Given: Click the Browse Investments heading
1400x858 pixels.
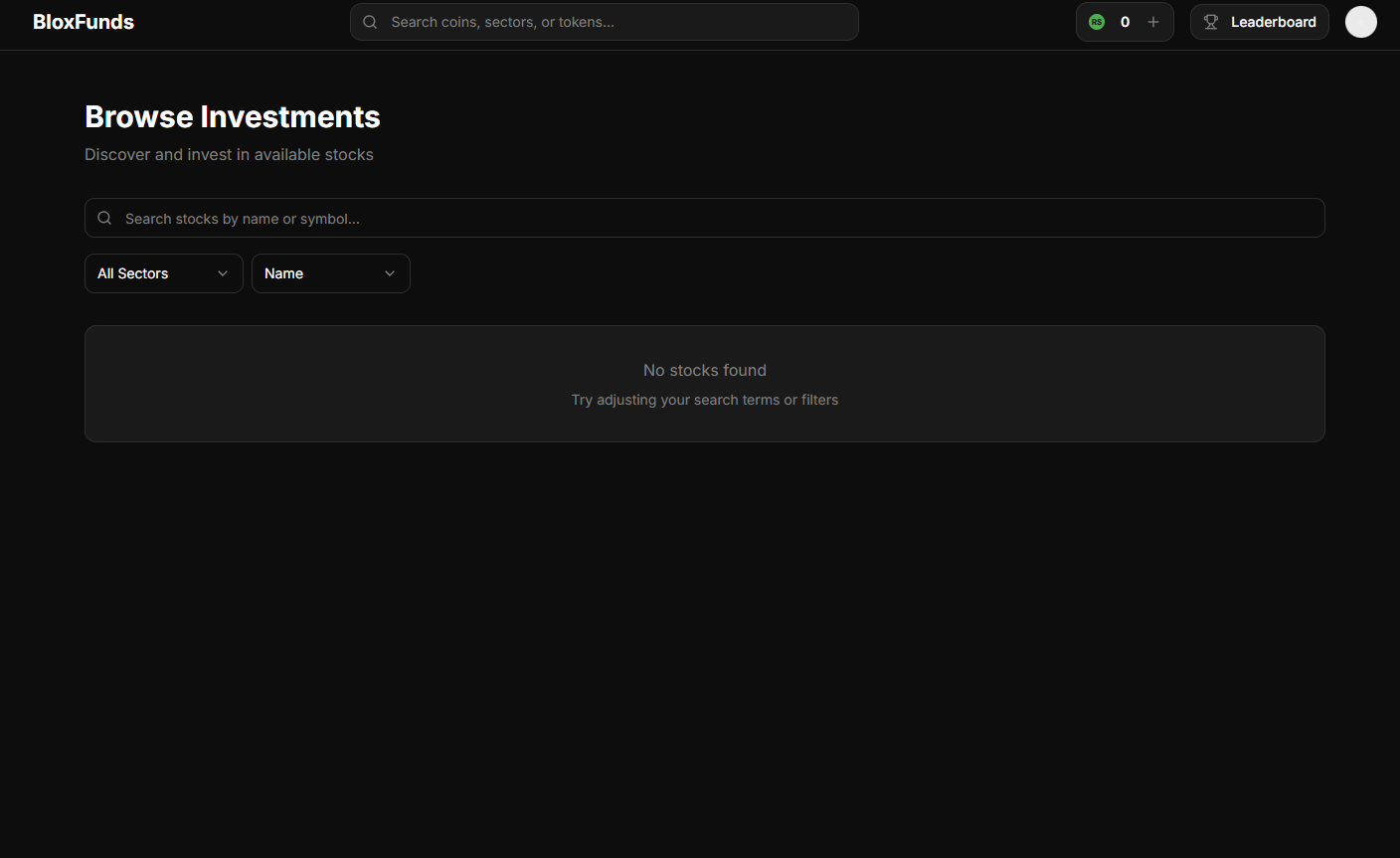Looking at the screenshot, I should tap(233, 116).
